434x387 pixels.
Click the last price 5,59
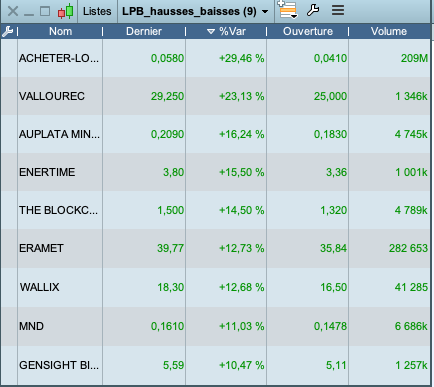(173, 365)
